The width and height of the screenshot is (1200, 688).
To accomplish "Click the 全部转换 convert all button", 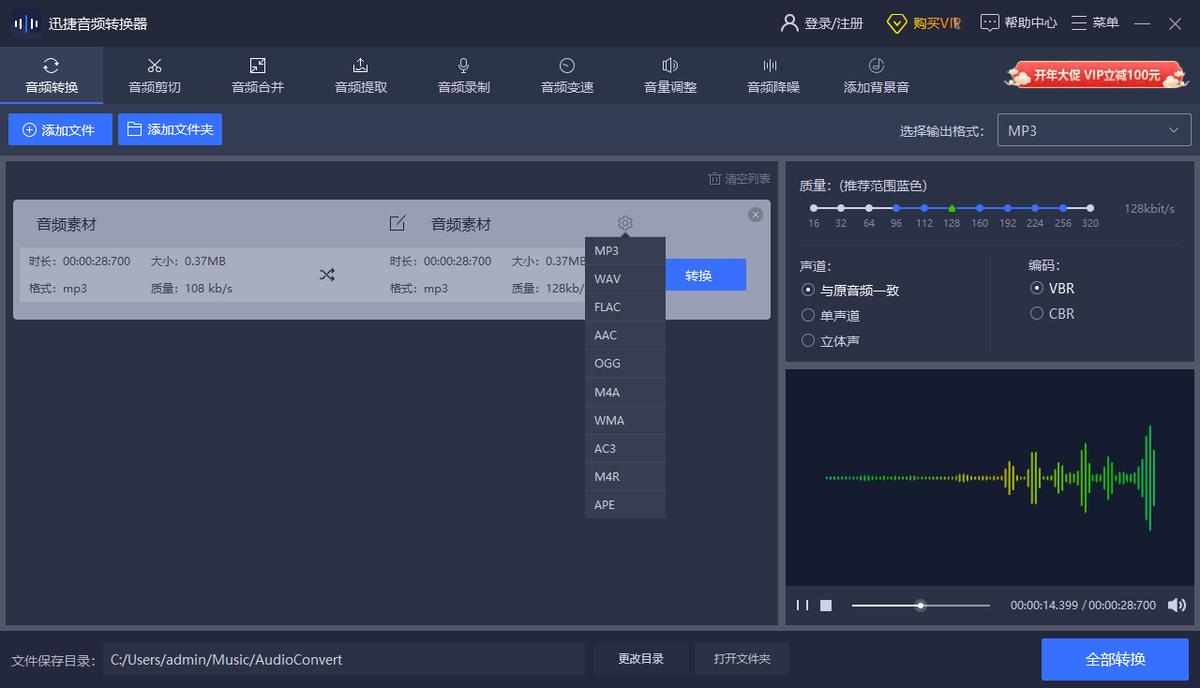I will click(1117, 659).
